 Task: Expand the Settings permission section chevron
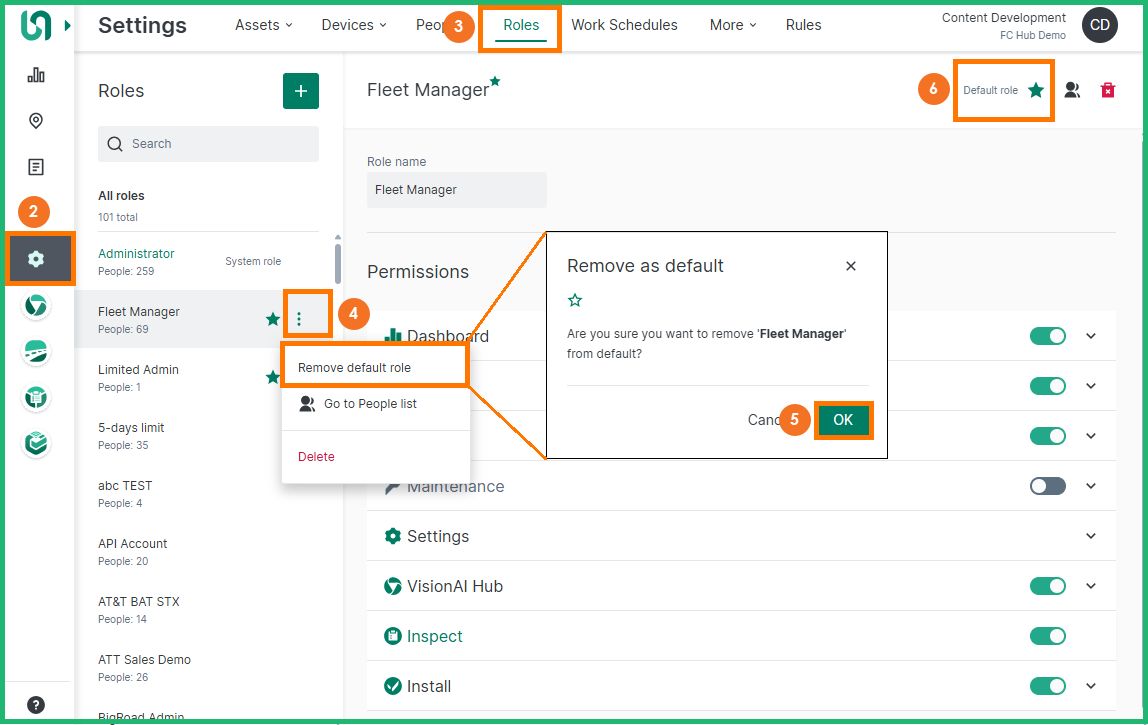1091,536
